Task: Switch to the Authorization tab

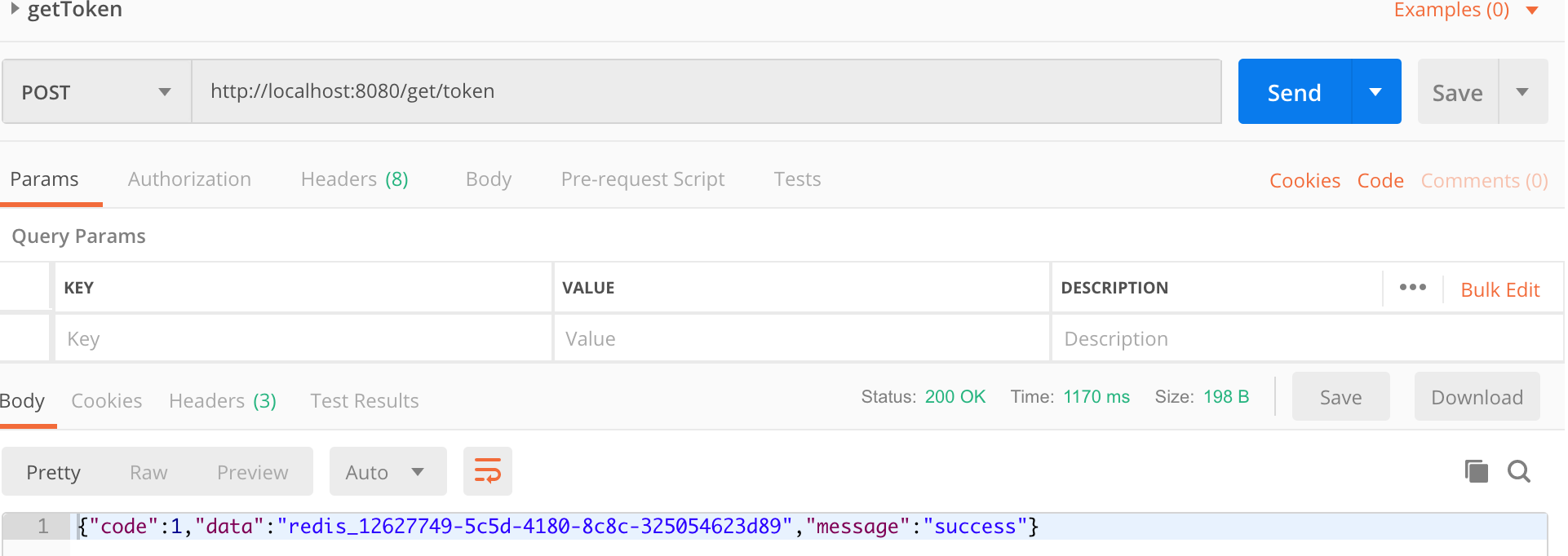Action: (189, 179)
